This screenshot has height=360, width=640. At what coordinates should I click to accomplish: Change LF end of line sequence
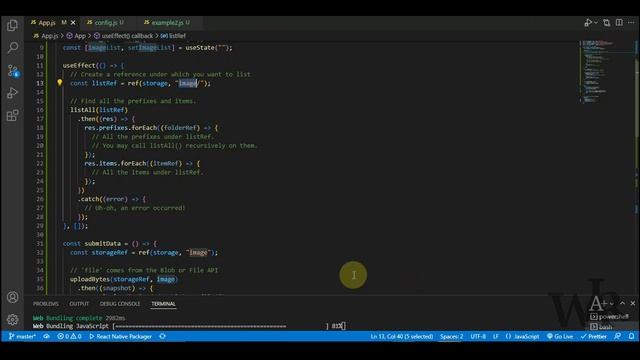tap(496, 336)
